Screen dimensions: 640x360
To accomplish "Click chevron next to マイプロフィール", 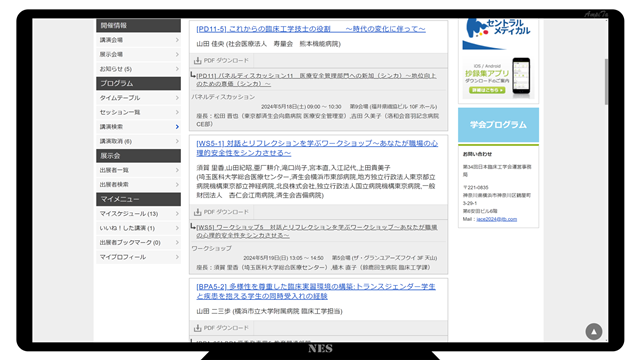I will [x=177, y=257].
